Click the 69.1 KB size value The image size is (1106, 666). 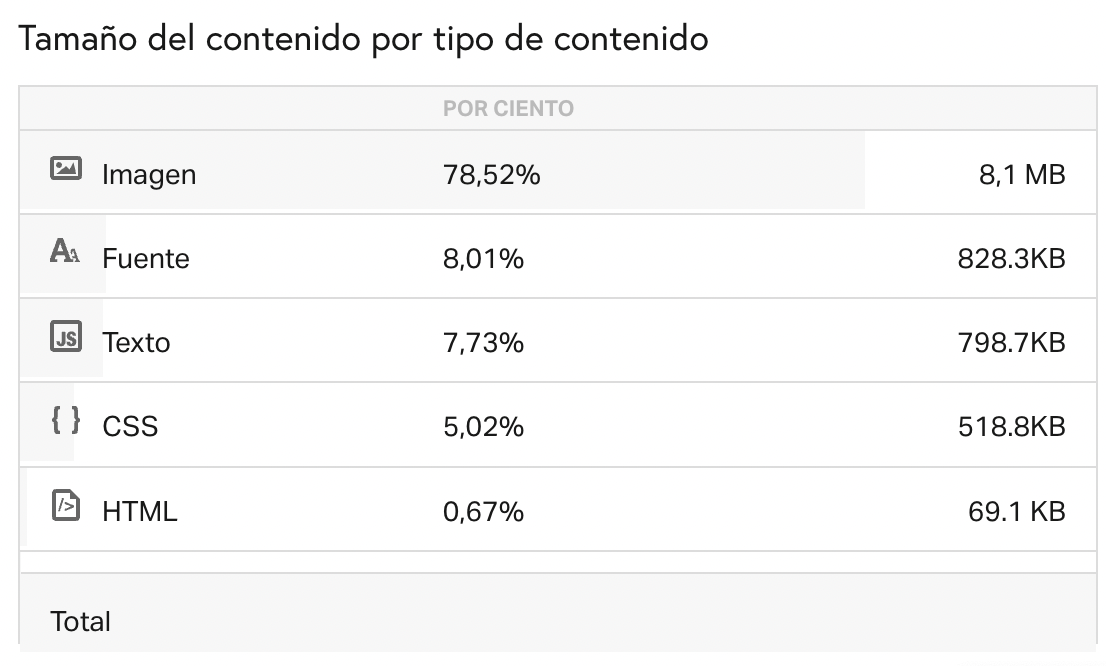coord(1016,511)
